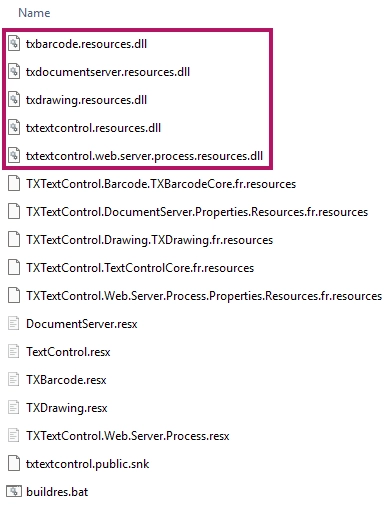388x506 pixels.
Task: Click the Name column header
Action: pos(34,13)
